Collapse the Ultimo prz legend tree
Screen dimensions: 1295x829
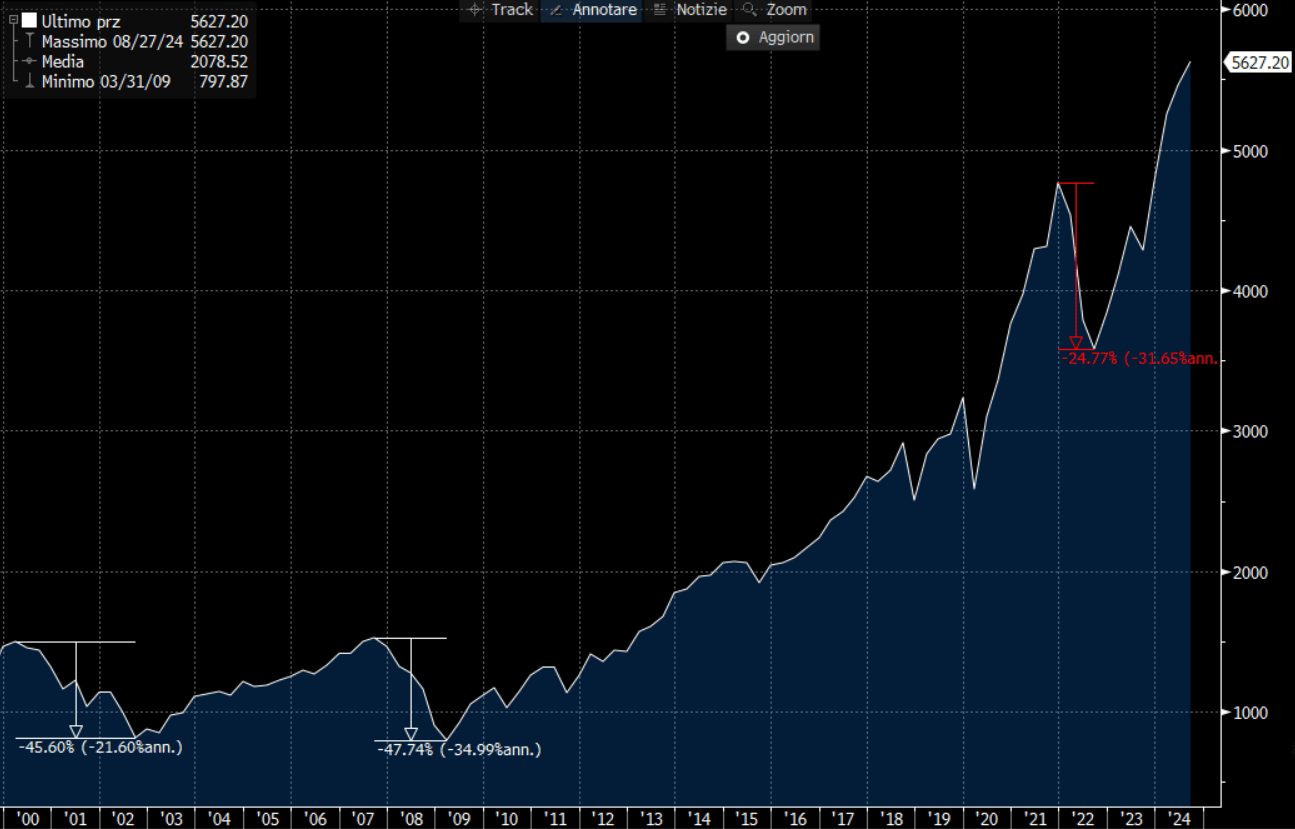click(x=12, y=20)
